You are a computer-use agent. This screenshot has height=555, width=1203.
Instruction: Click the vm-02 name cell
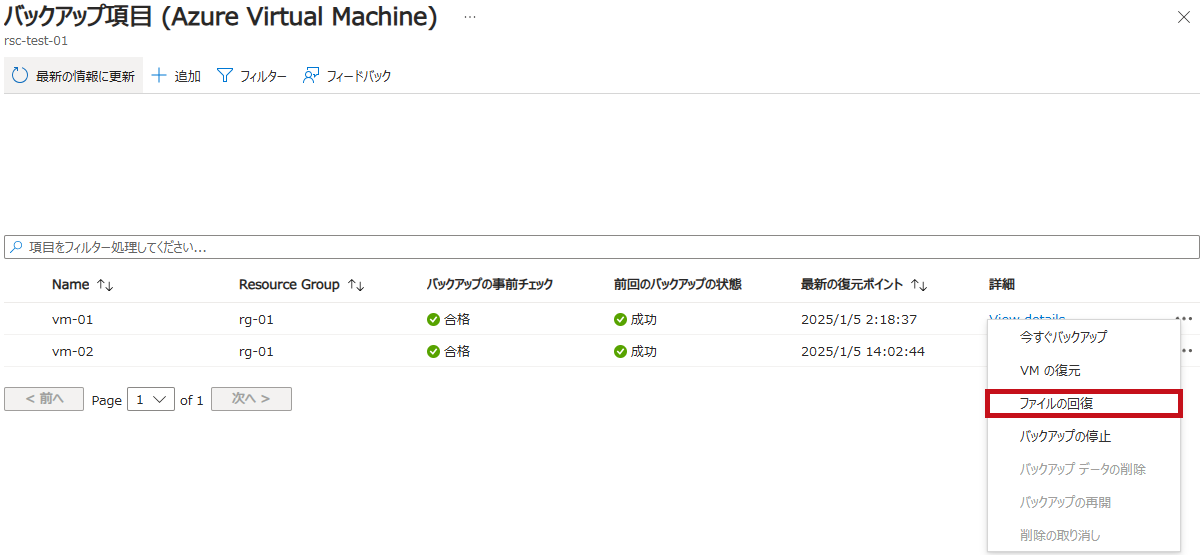72,352
